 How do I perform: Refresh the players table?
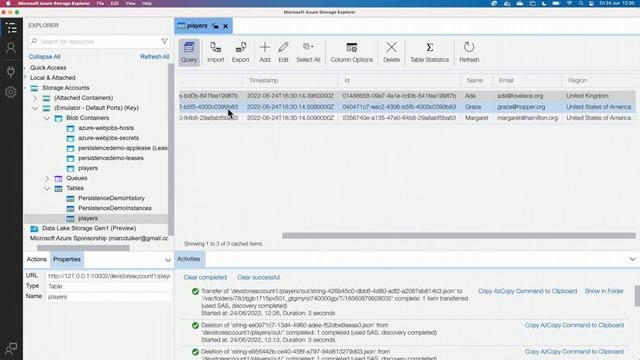tap(469, 53)
